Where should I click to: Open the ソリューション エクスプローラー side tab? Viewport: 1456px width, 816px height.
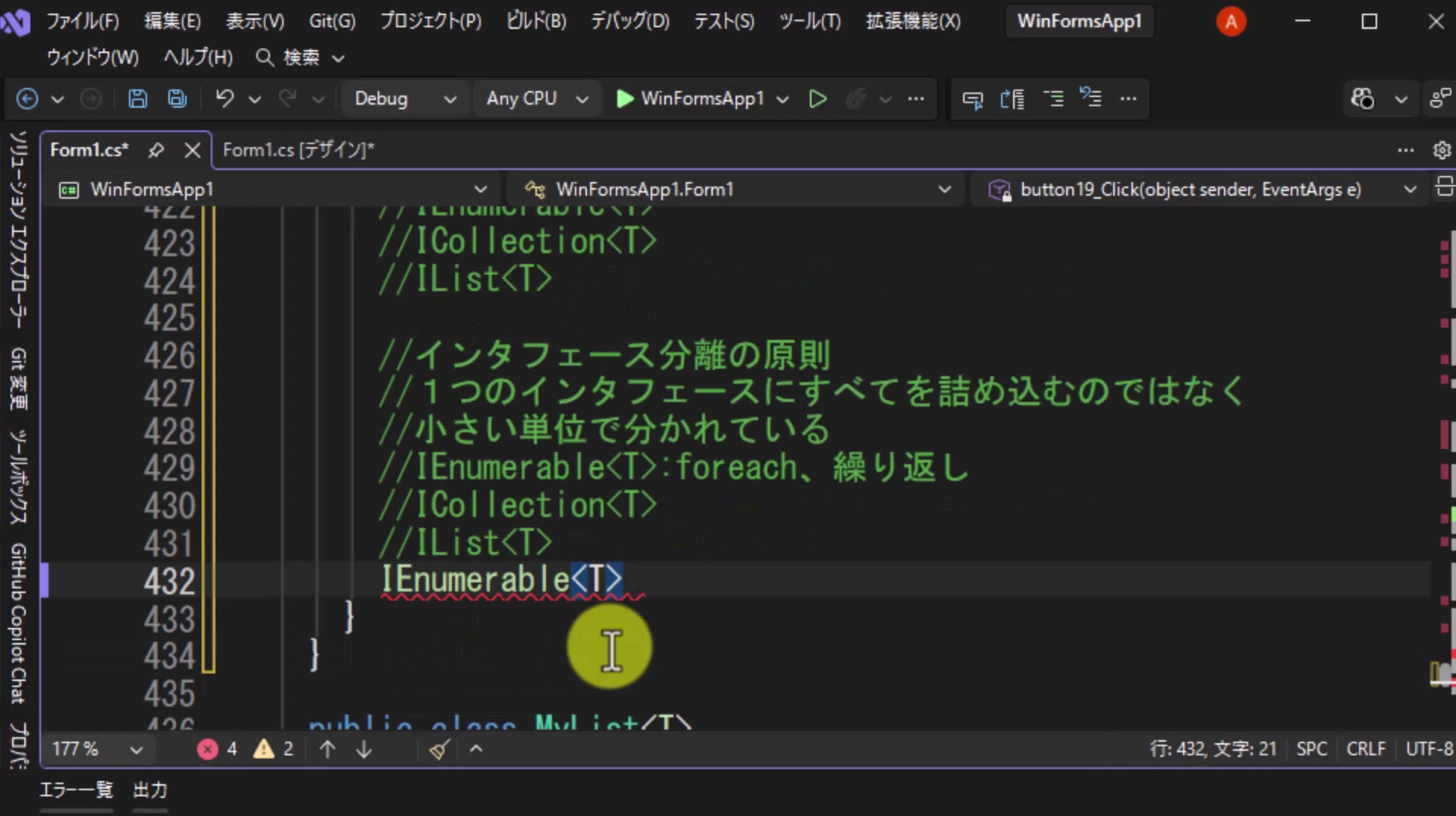18,230
